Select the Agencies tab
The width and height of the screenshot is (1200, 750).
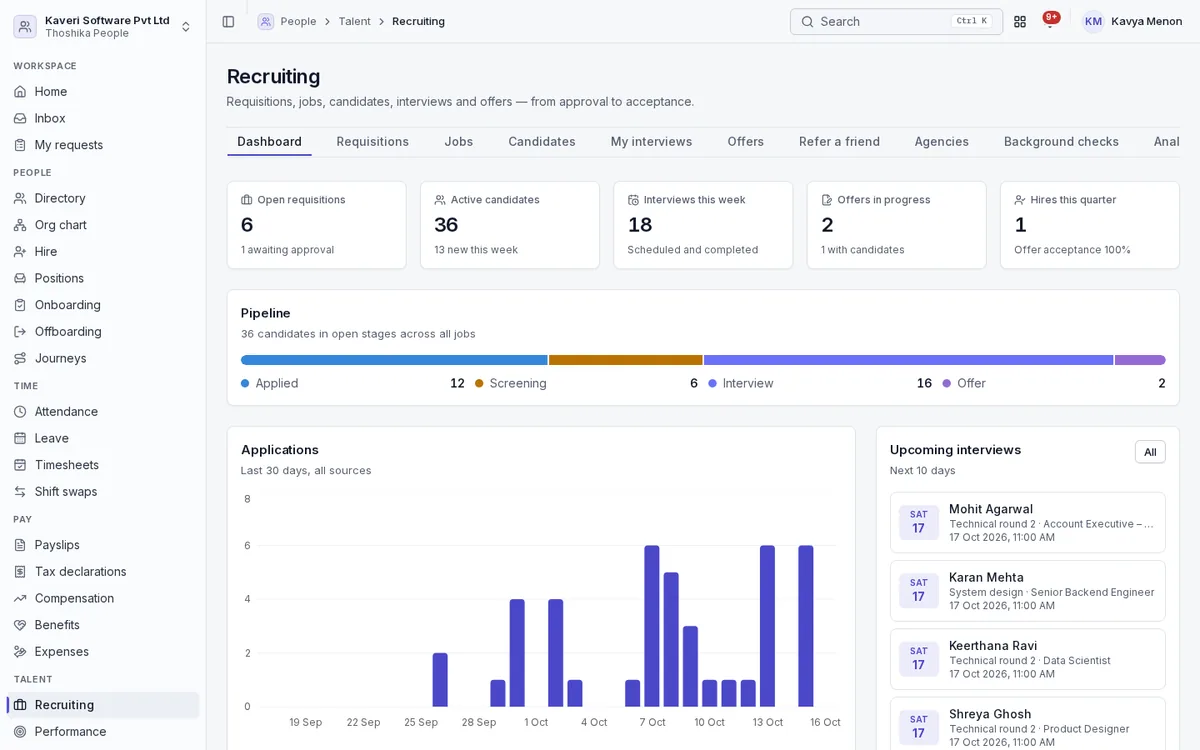[942, 142]
